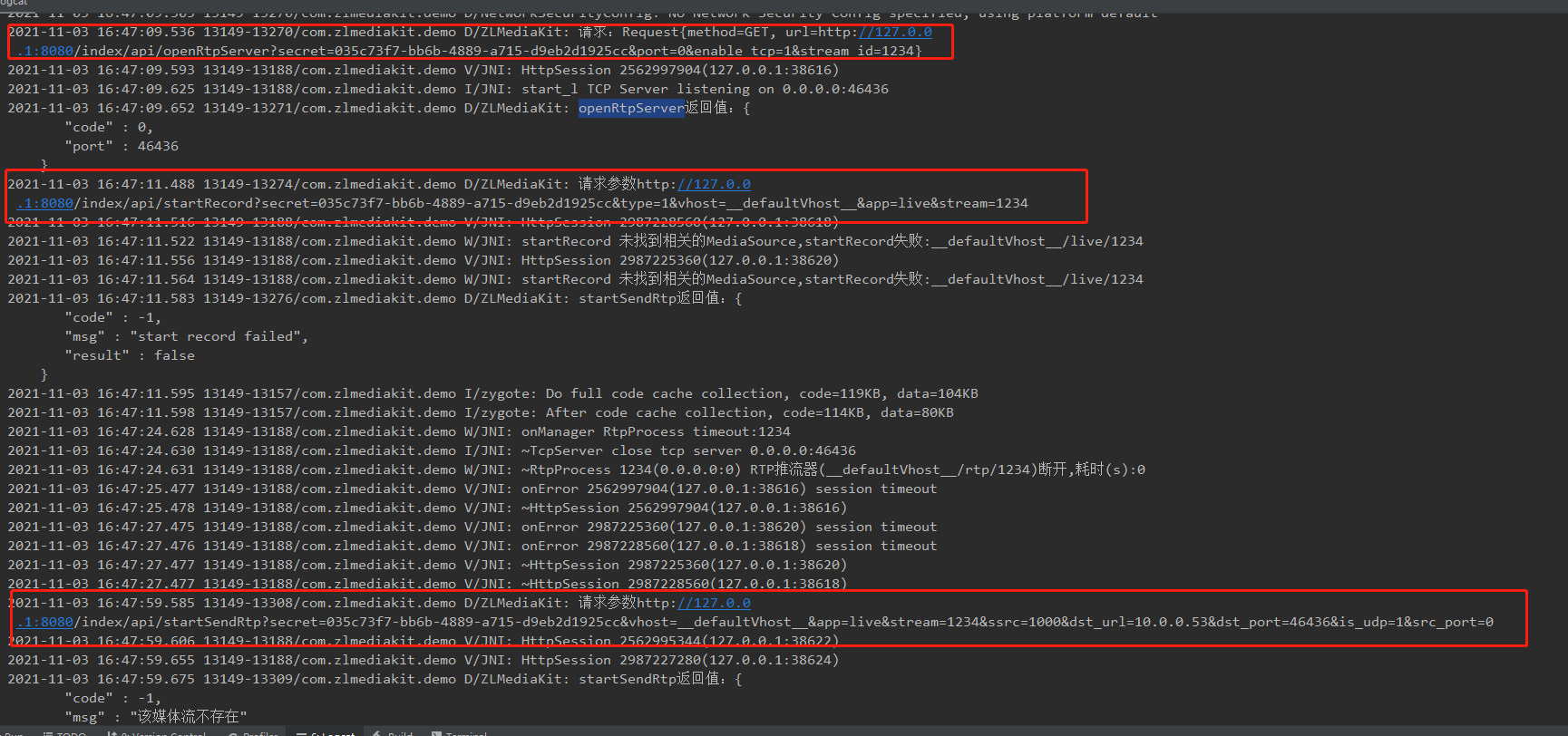Open the //127.0.0 link on the 16:47:11.488 line
The height and width of the screenshot is (736, 1568).
[x=714, y=184]
